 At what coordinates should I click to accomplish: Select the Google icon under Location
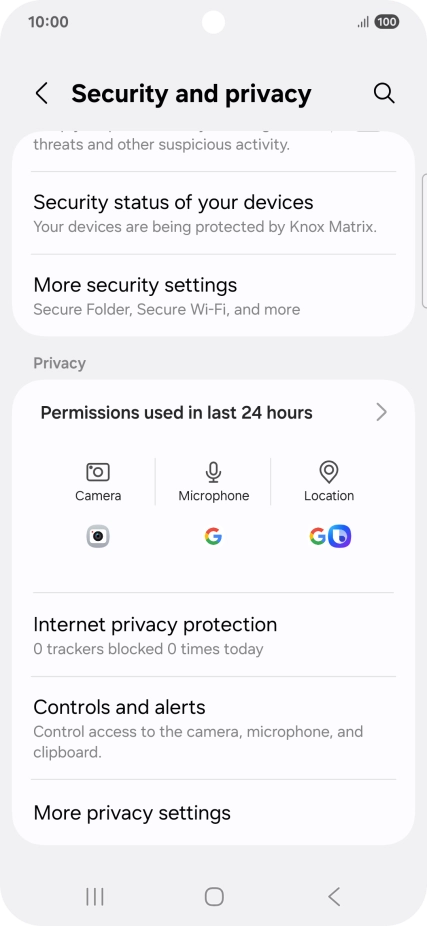[x=318, y=536]
